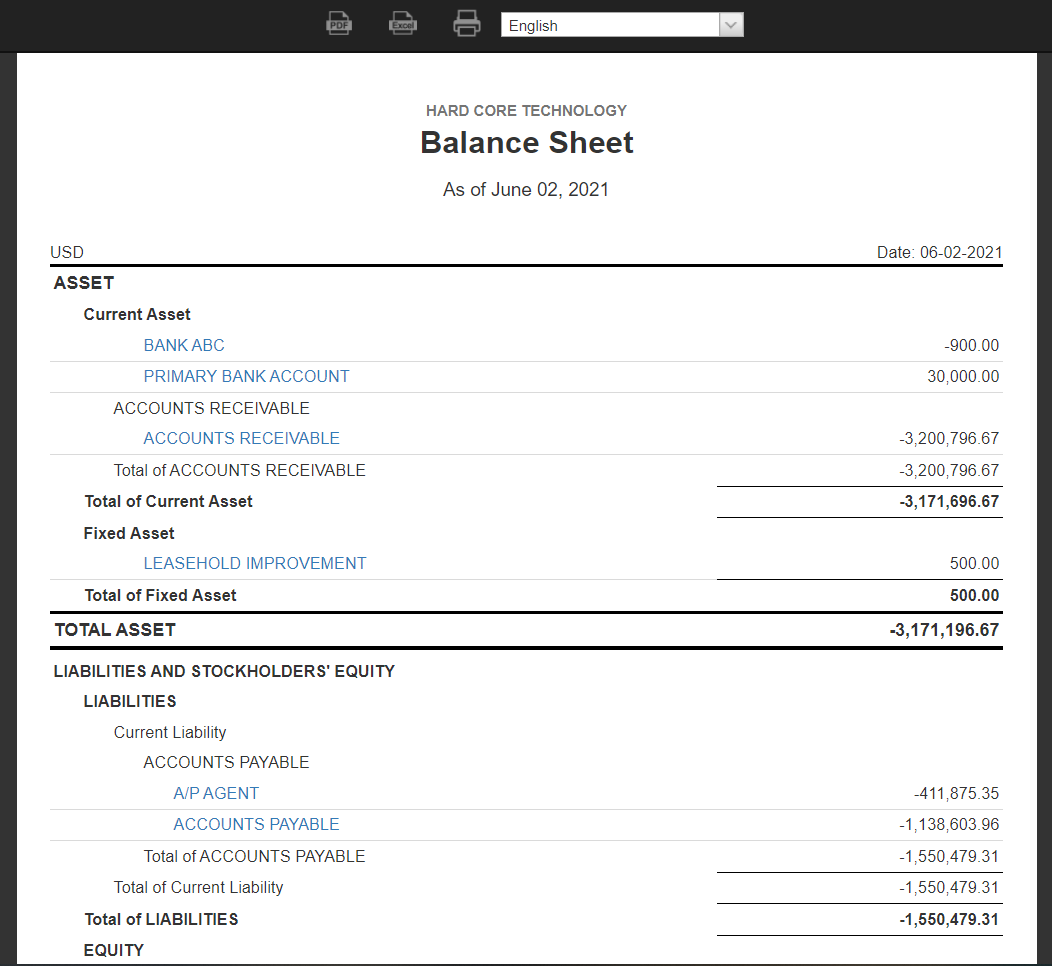Screen dimensions: 1052x966
Task: Export the balance sheet as PDF
Action: coord(340,24)
